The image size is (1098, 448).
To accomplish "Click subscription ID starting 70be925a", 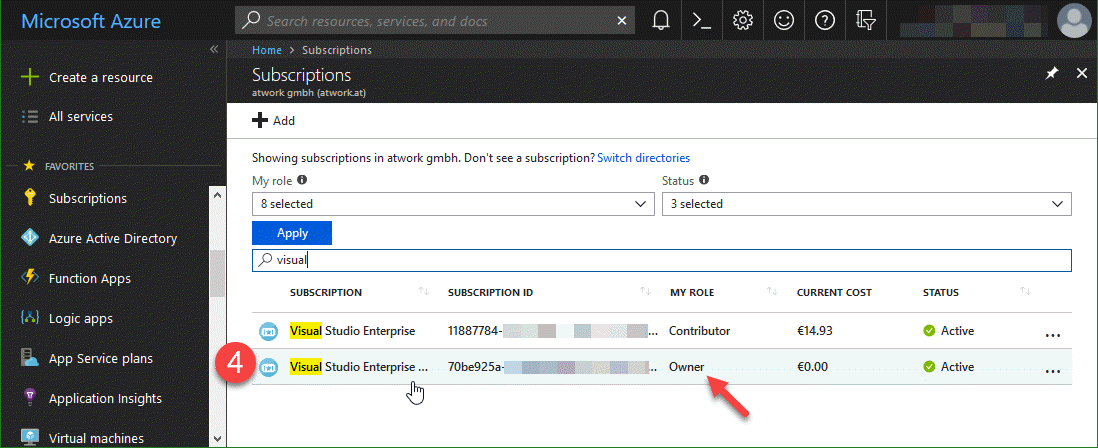I will 553,366.
